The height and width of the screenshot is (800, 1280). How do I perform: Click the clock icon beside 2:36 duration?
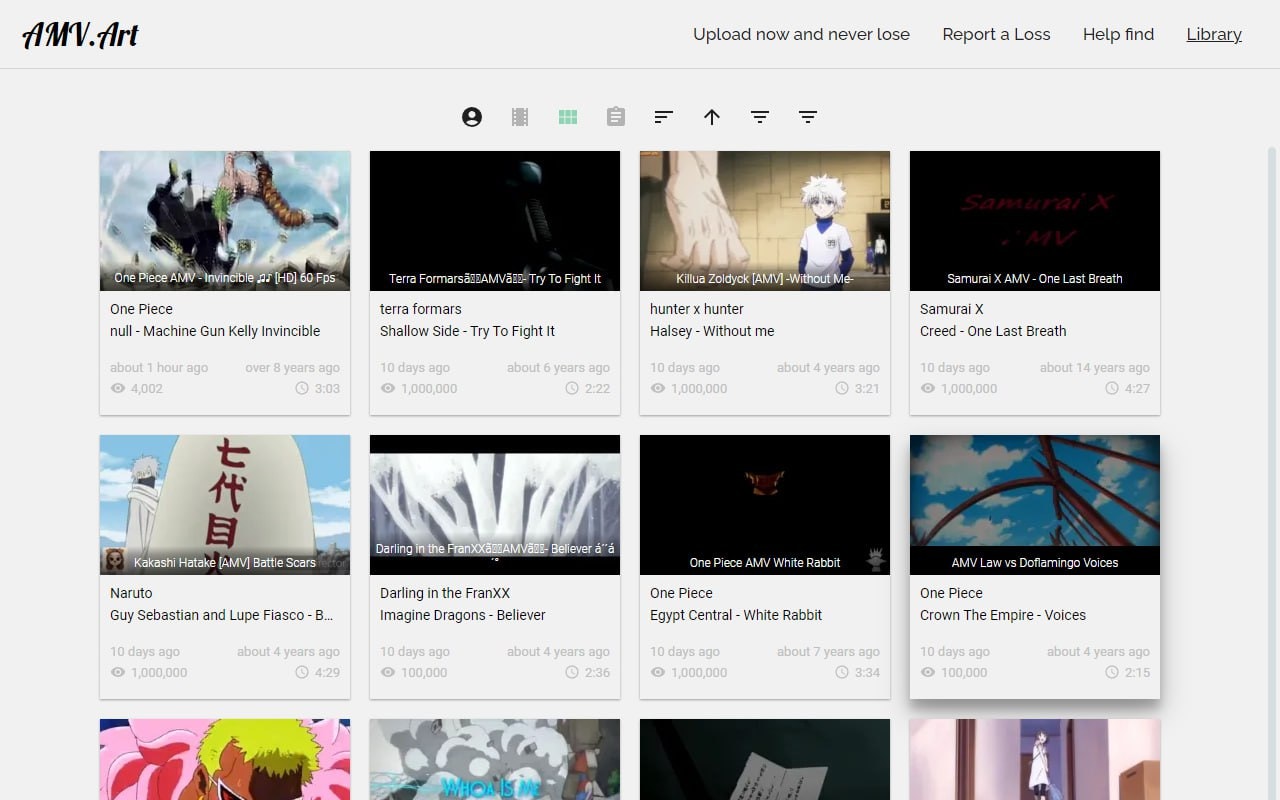[x=572, y=672]
